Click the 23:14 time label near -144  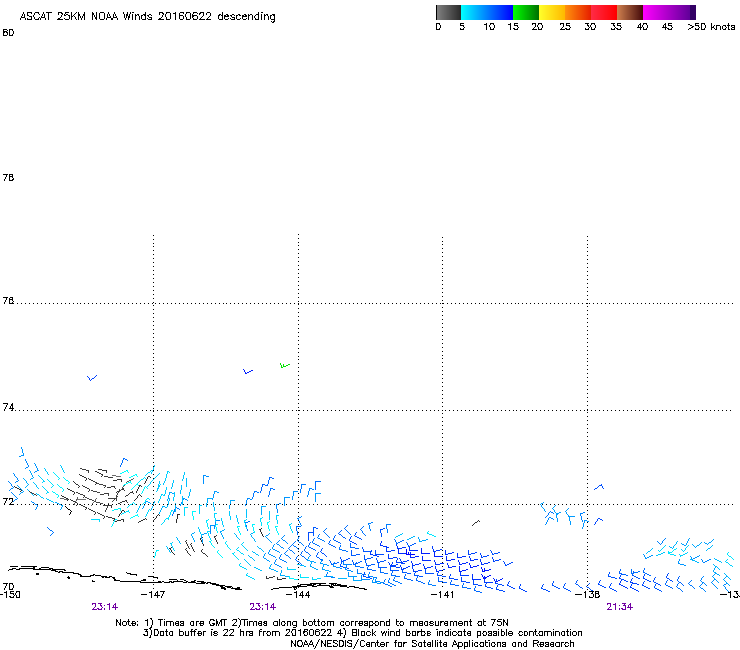click(262, 607)
